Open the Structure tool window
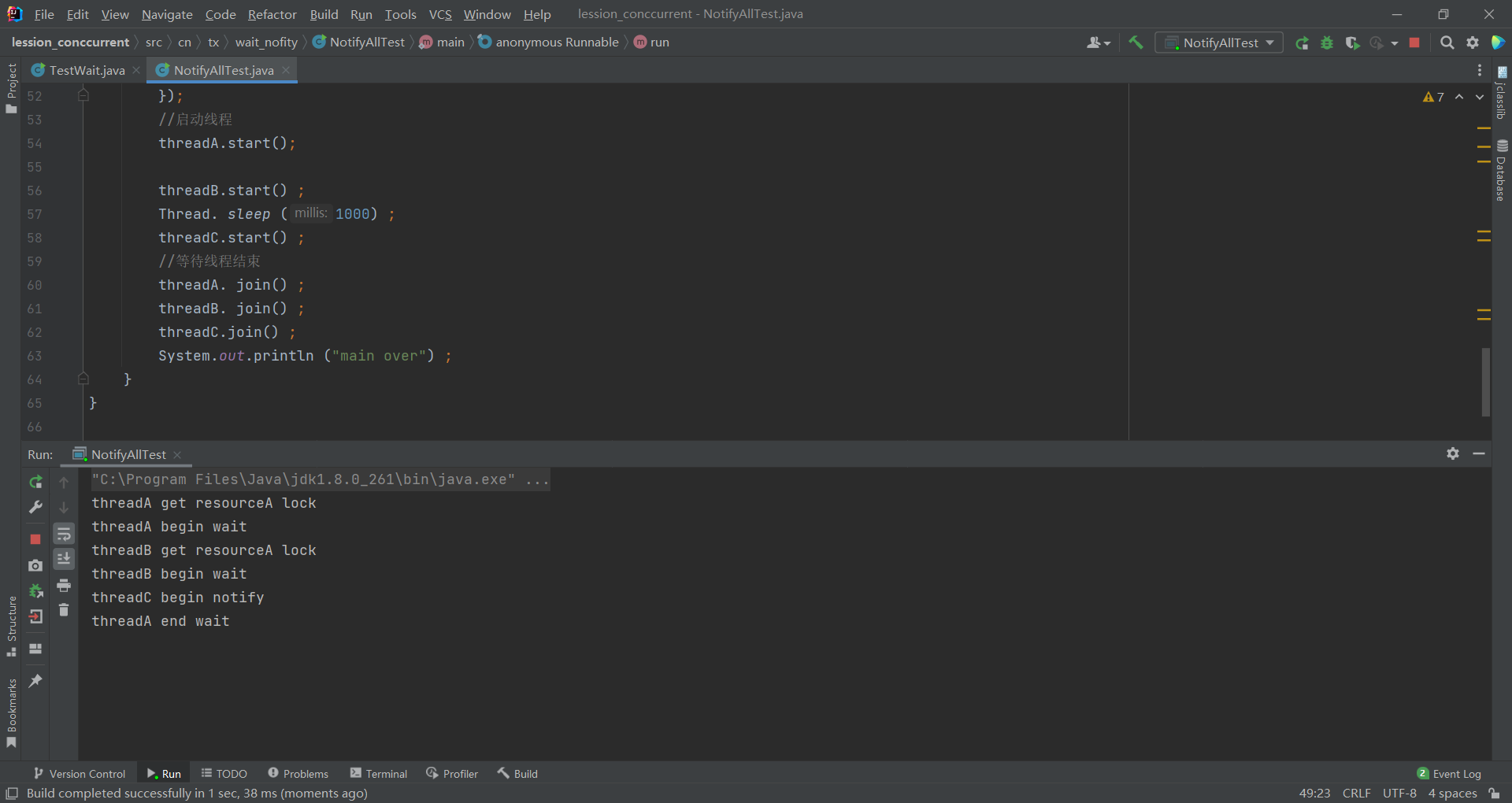 (x=11, y=627)
